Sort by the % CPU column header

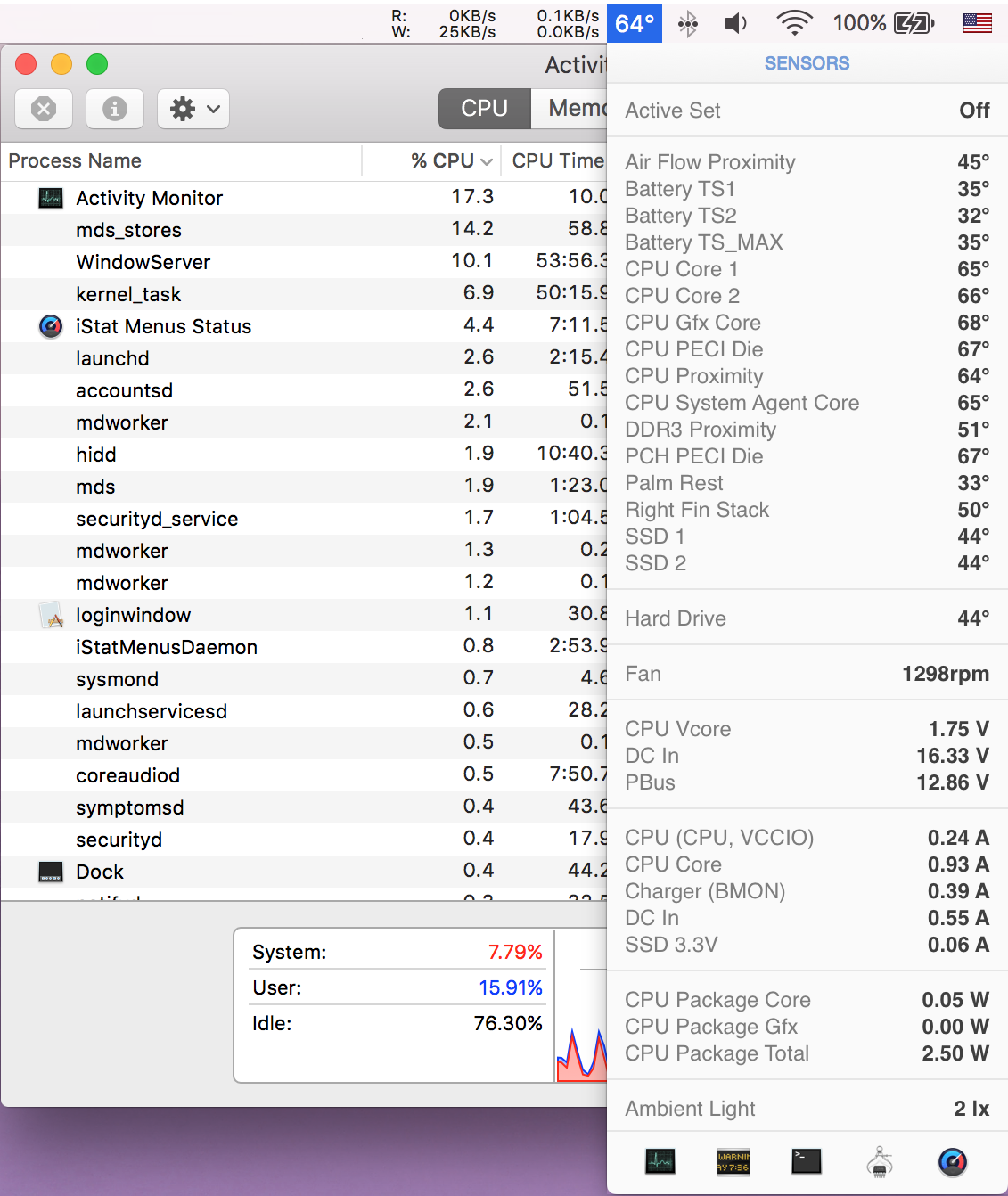(x=431, y=160)
